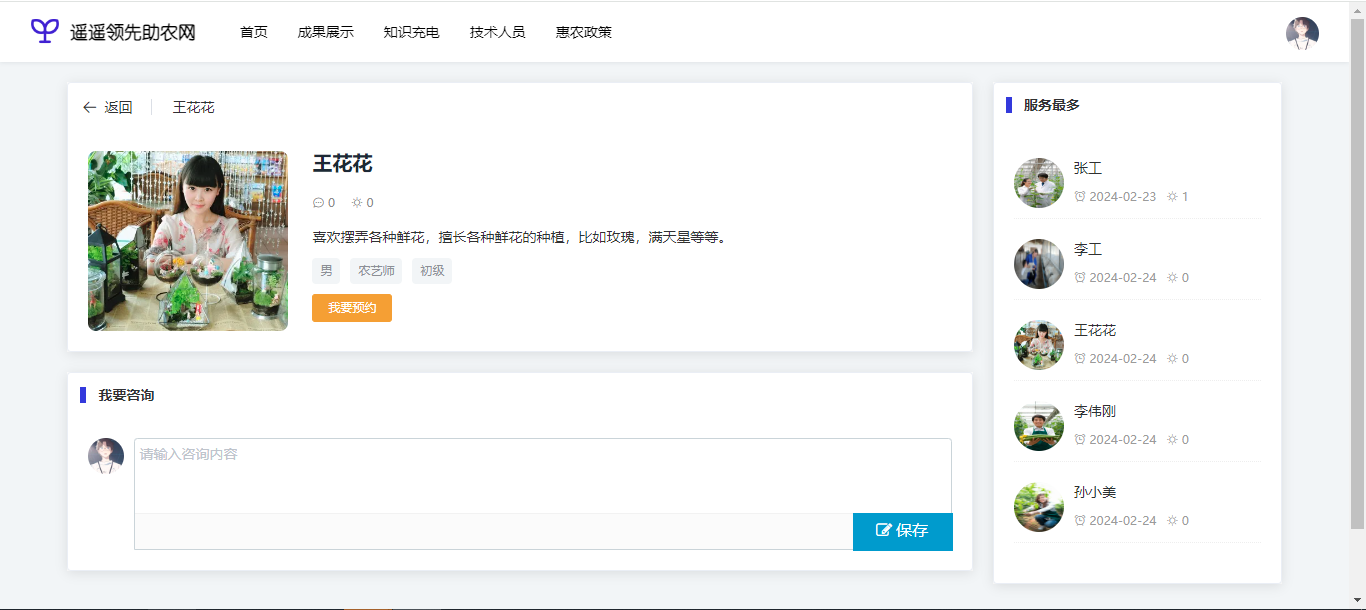Click the 我要咨询 heading
This screenshot has width=1366, height=610.
click(x=126, y=396)
